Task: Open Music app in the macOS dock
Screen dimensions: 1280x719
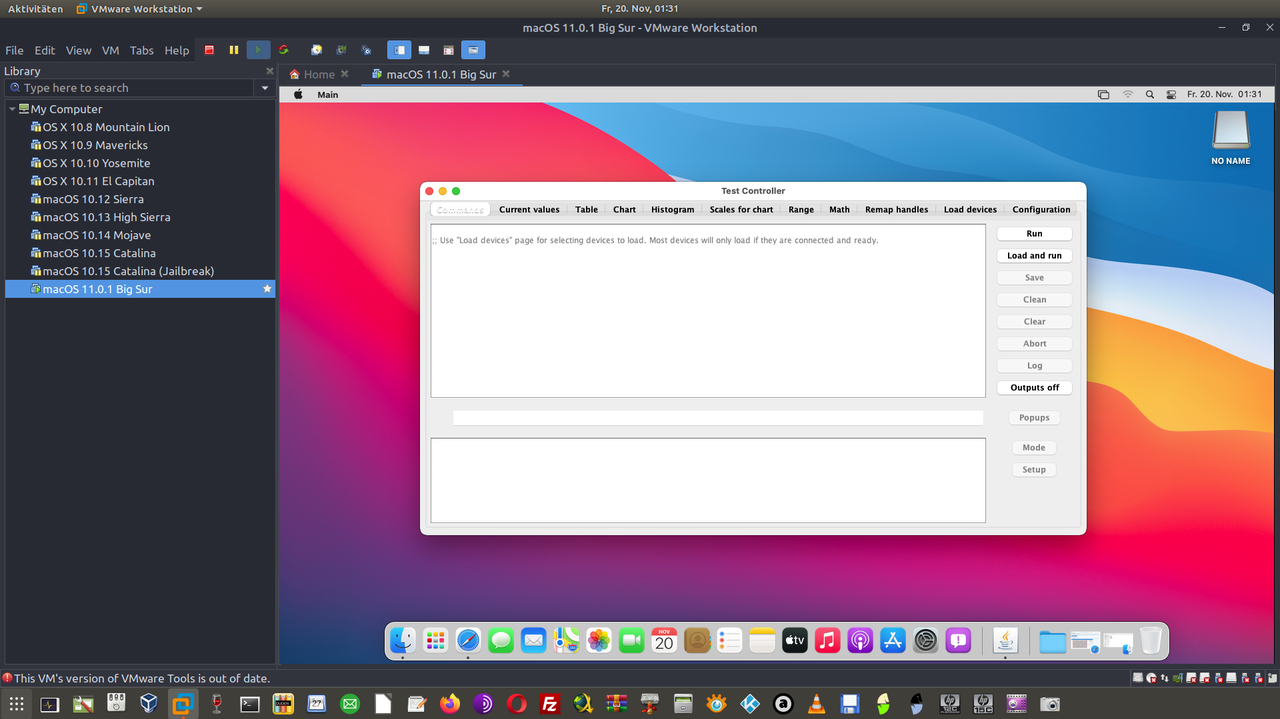Action: [827, 640]
